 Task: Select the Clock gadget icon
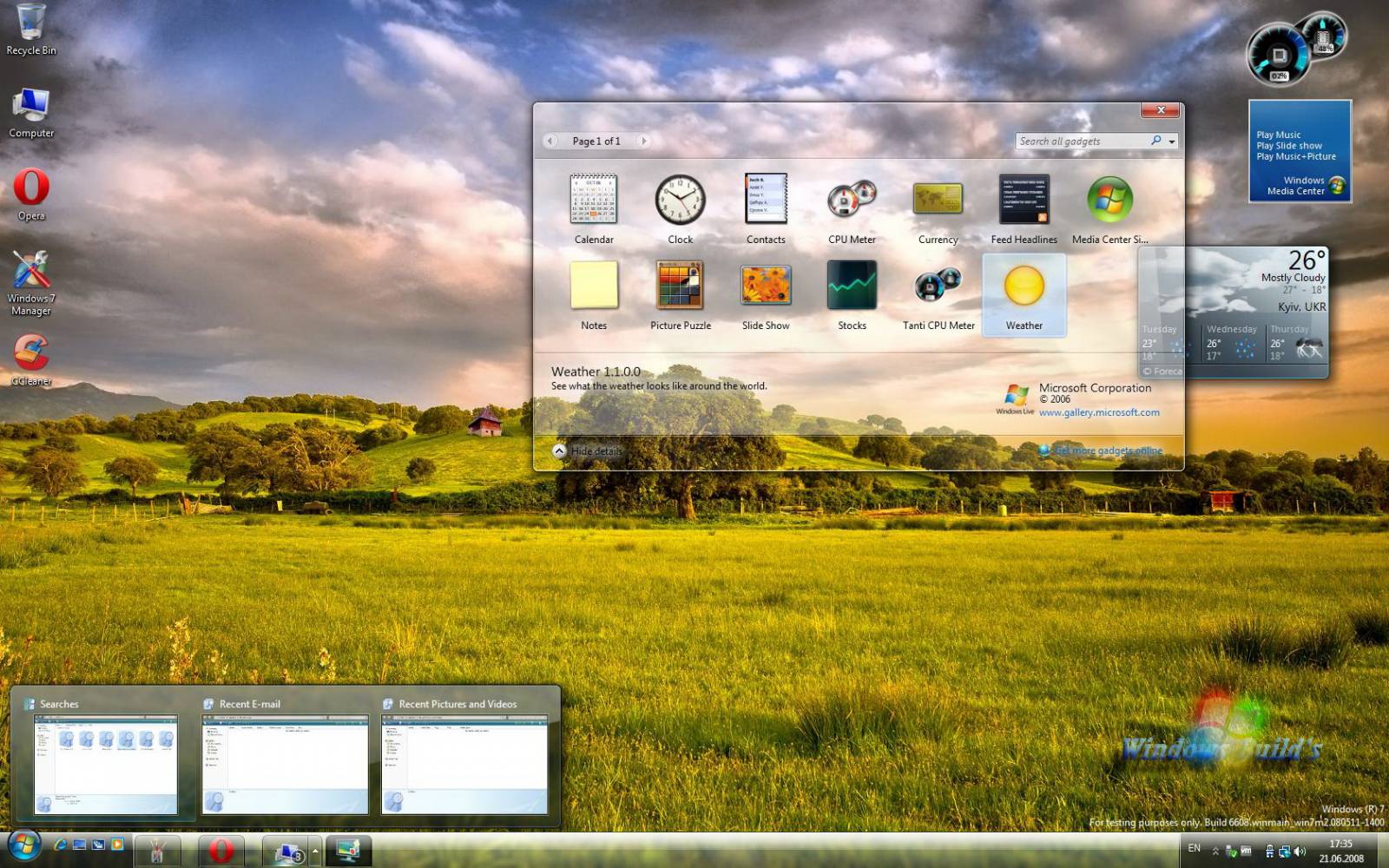(x=680, y=199)
